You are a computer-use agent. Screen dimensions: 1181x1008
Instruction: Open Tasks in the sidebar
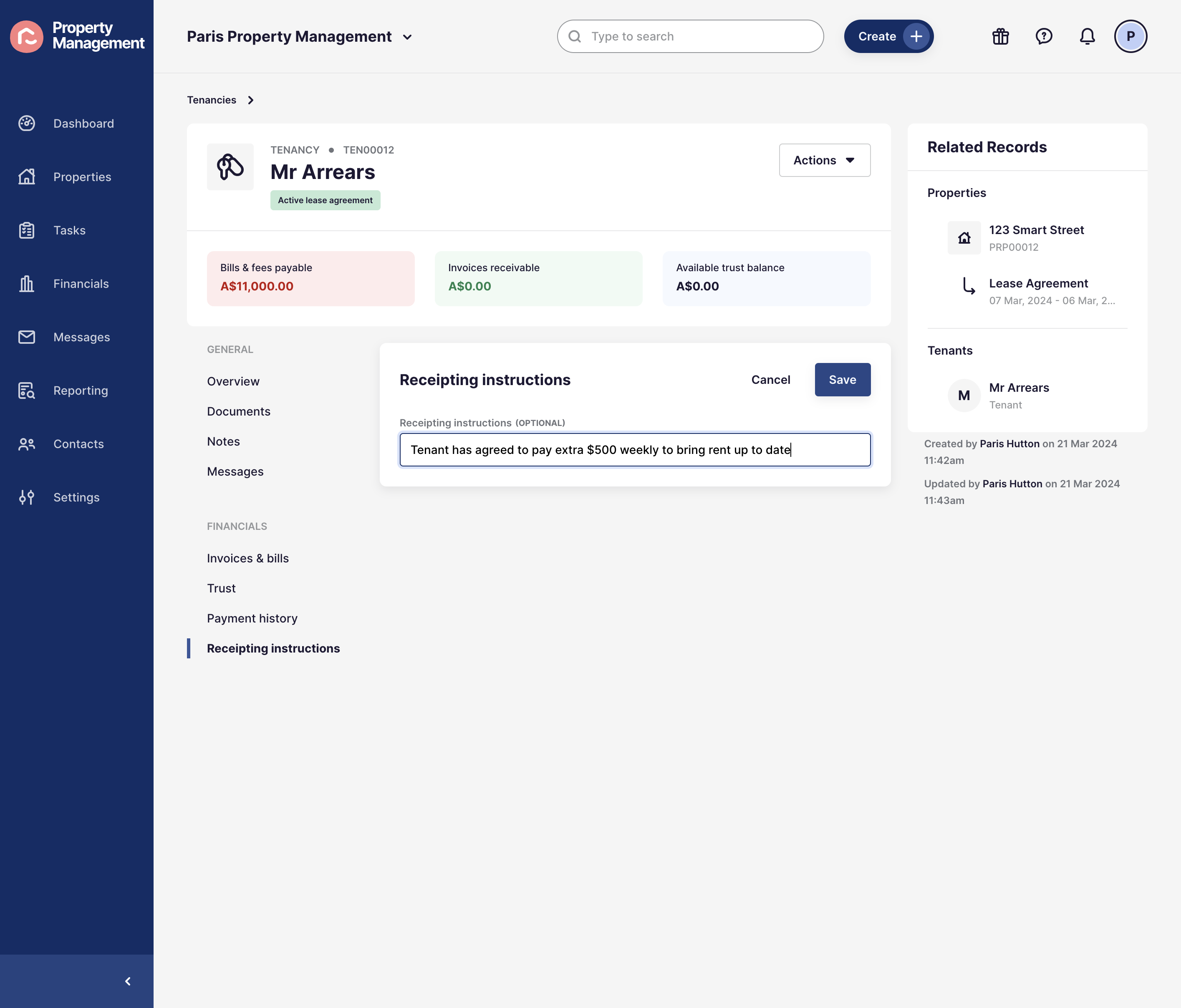point(70,230)
